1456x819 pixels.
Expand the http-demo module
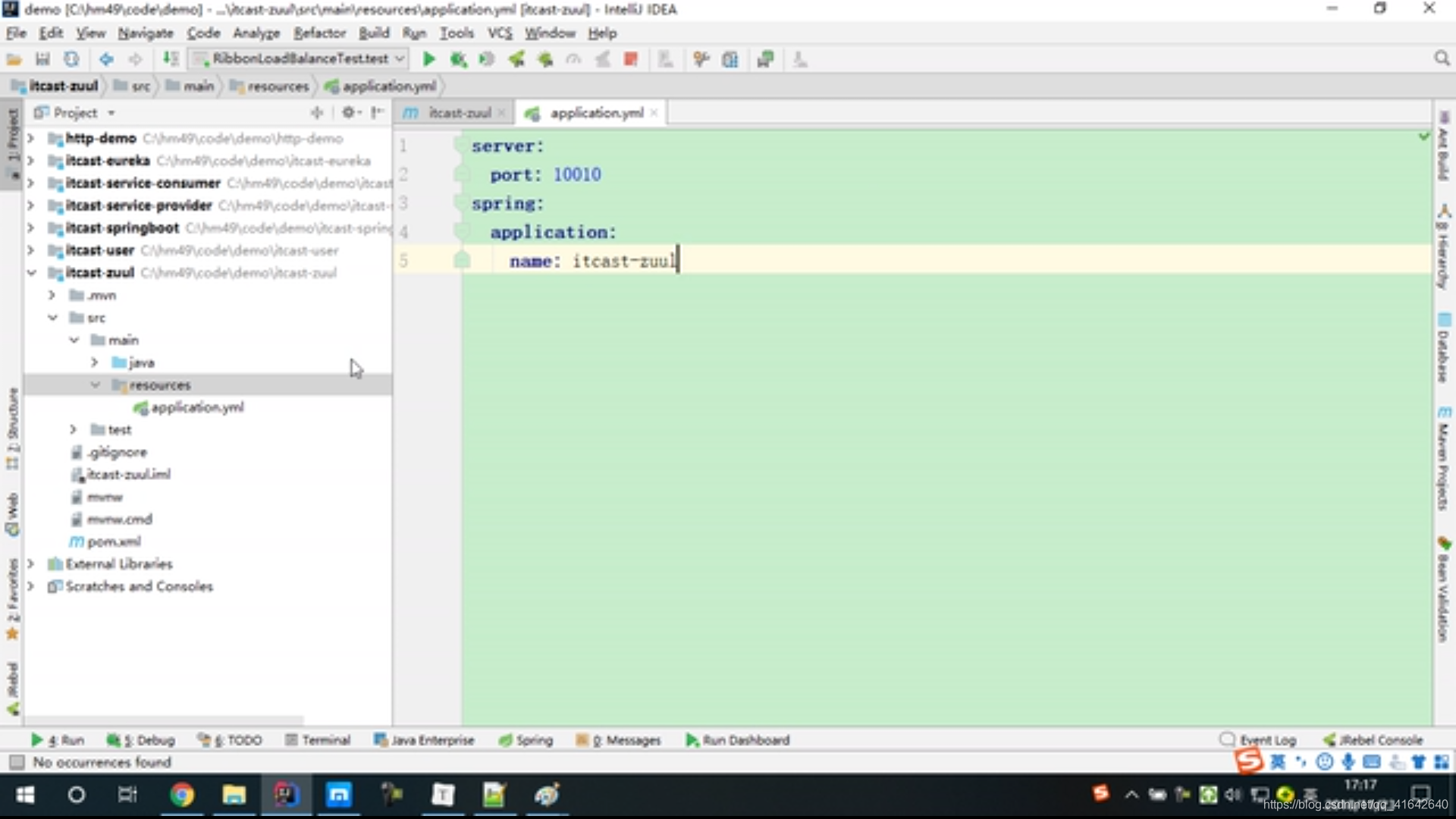pos(31,138)
